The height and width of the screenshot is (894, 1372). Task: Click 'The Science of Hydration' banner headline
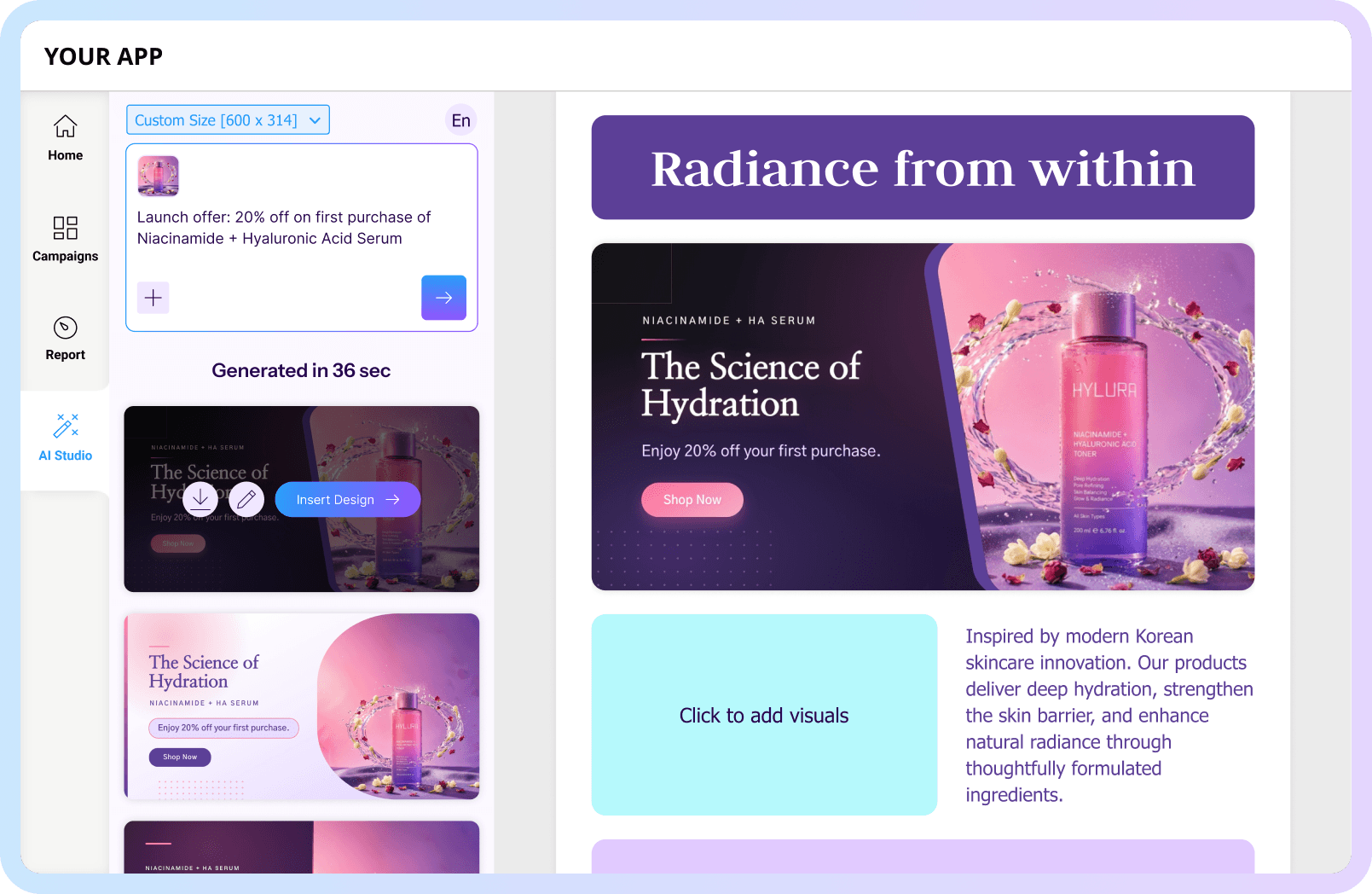coord(751,385)
